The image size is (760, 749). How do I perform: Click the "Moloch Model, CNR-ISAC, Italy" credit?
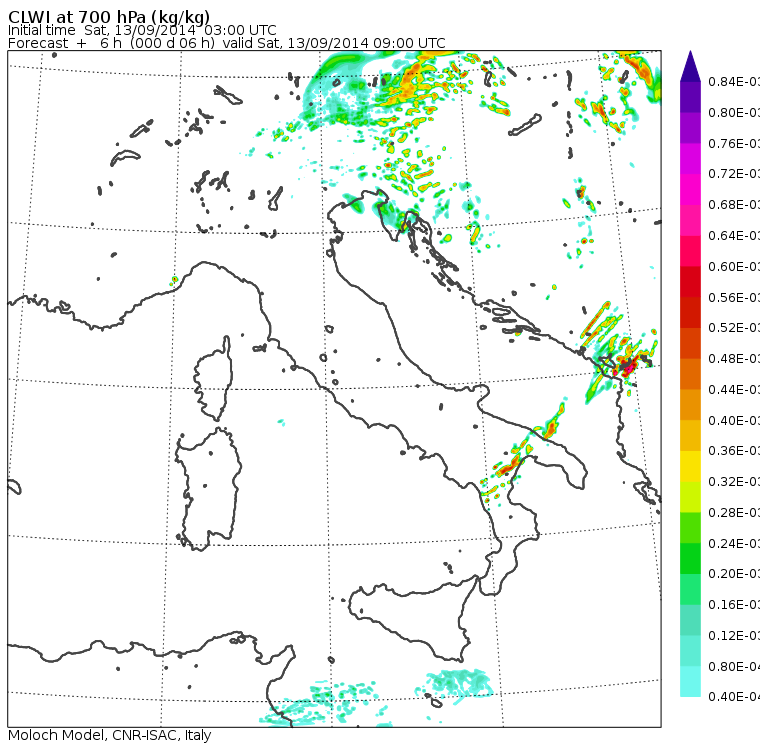click(110, 735)
